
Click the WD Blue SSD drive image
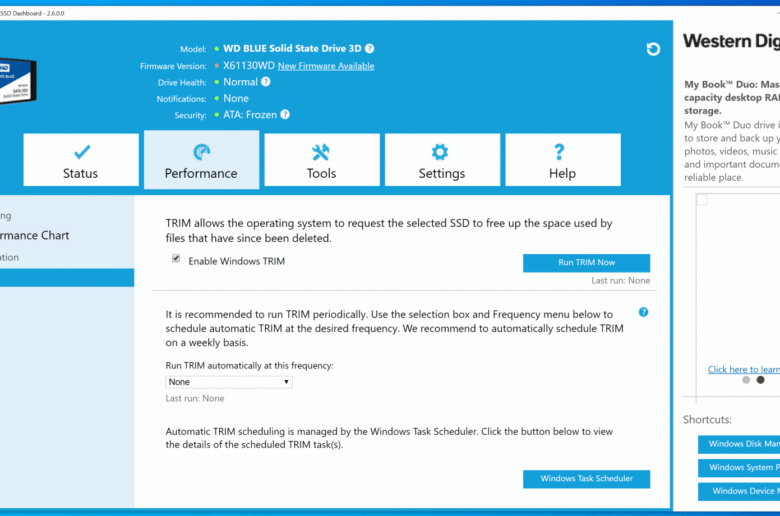click(x=17, y=80)
